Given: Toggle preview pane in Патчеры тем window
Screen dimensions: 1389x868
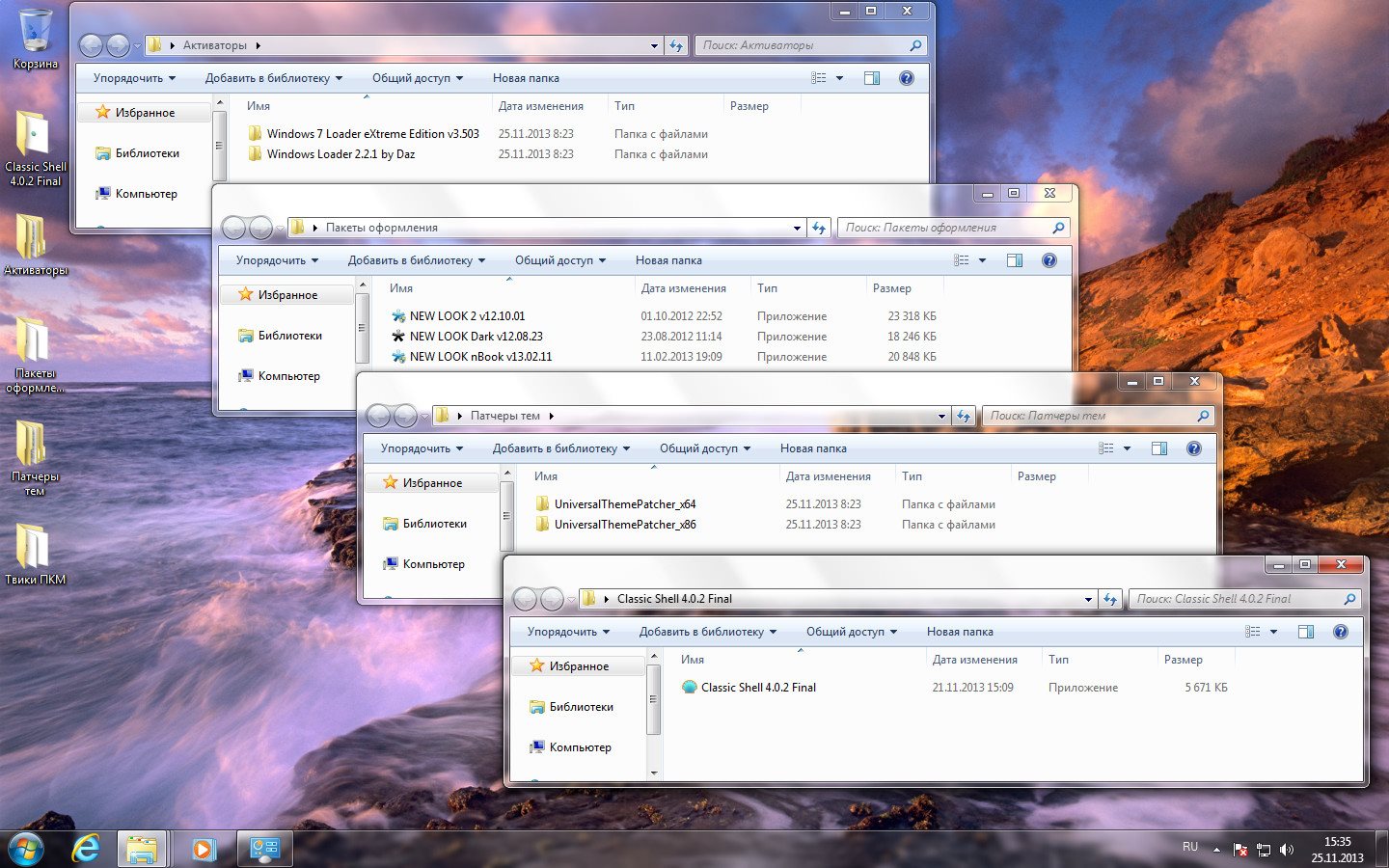Looking at the screenshot, I should [1159, 448].
